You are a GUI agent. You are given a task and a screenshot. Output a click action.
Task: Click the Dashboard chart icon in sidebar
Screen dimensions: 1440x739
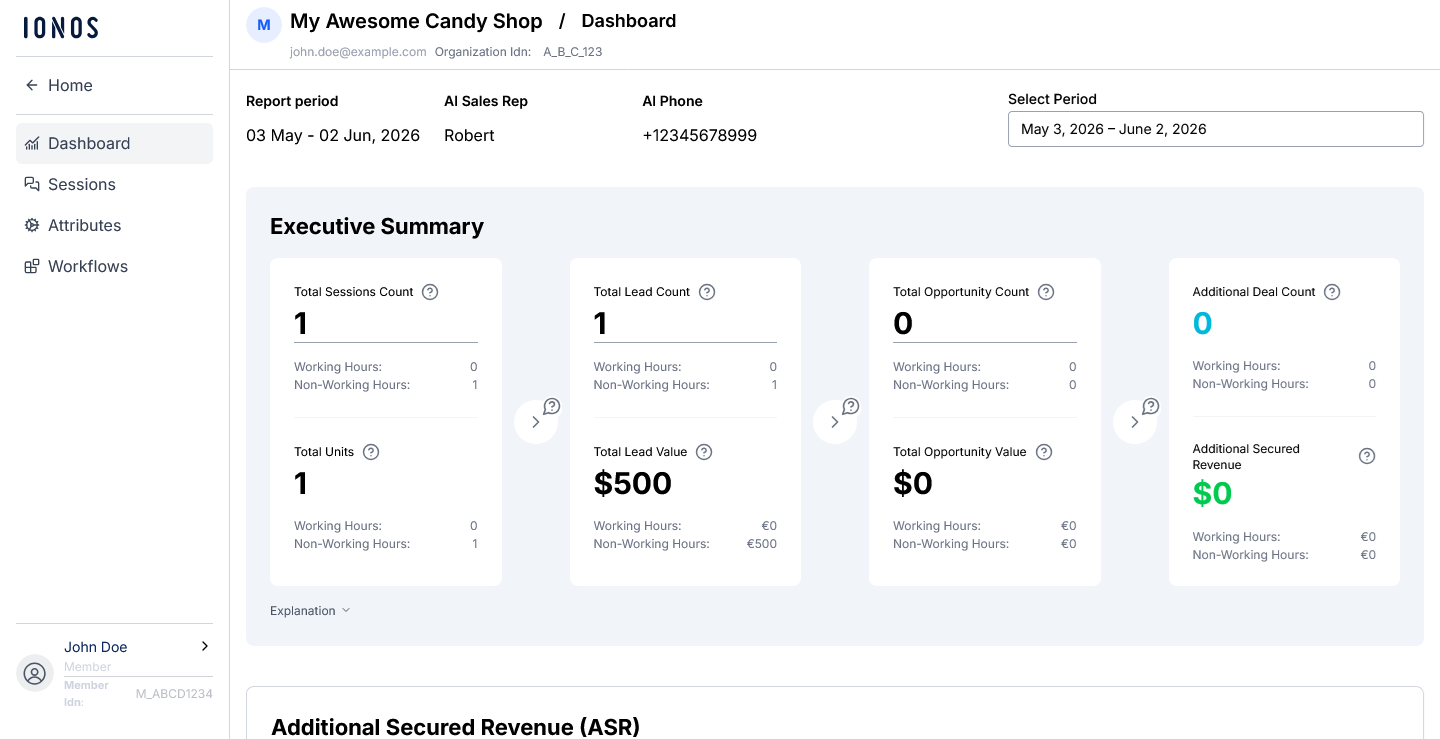coord(32,143)
